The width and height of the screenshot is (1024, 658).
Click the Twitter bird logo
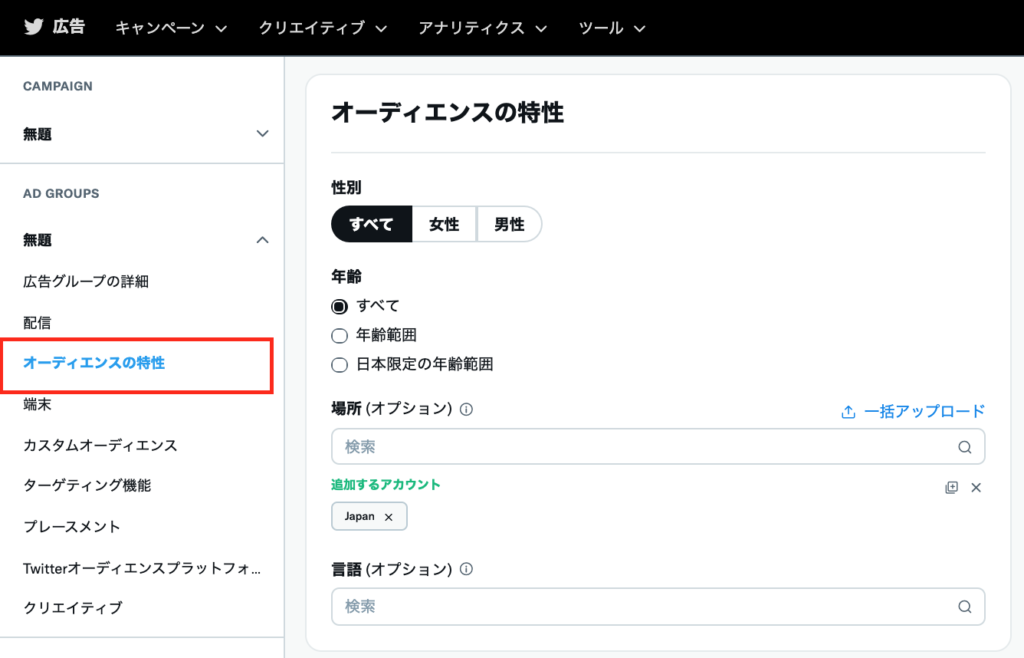pos(34,27)
